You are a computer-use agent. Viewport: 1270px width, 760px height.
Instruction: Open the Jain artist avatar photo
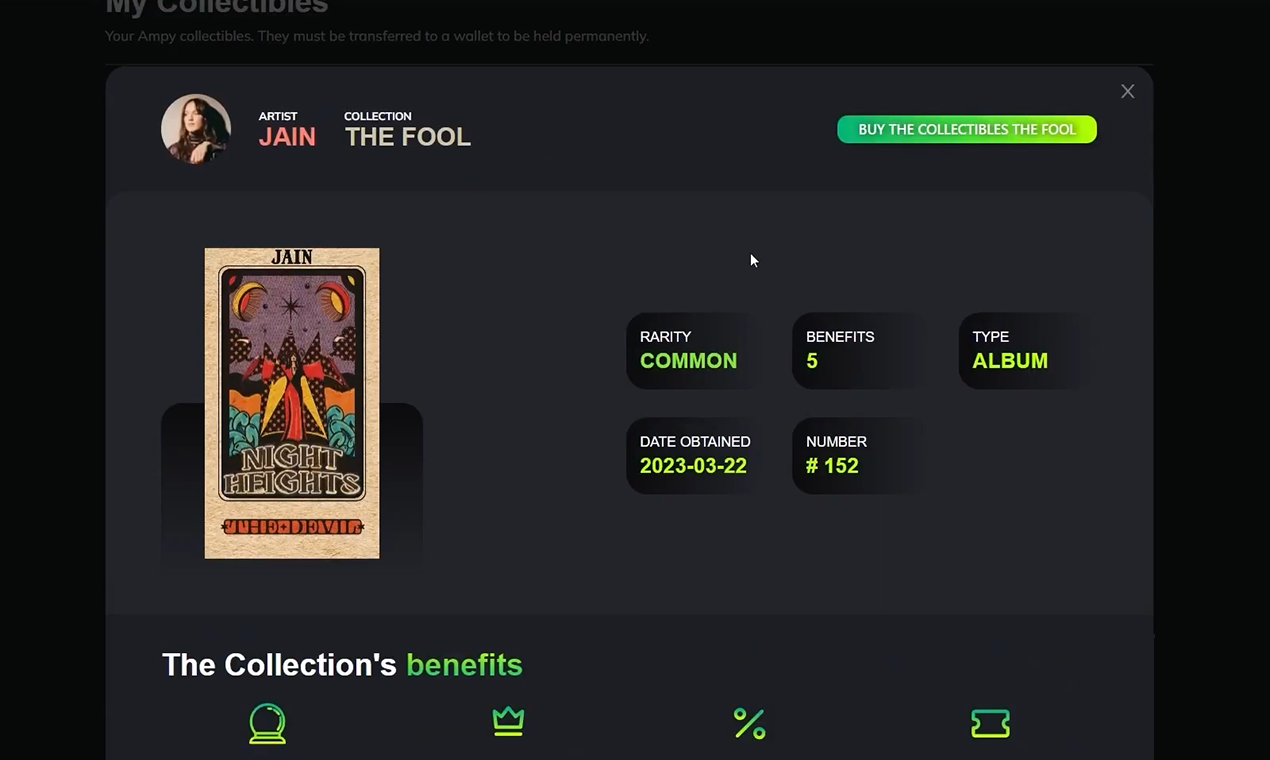coord(196,129)
